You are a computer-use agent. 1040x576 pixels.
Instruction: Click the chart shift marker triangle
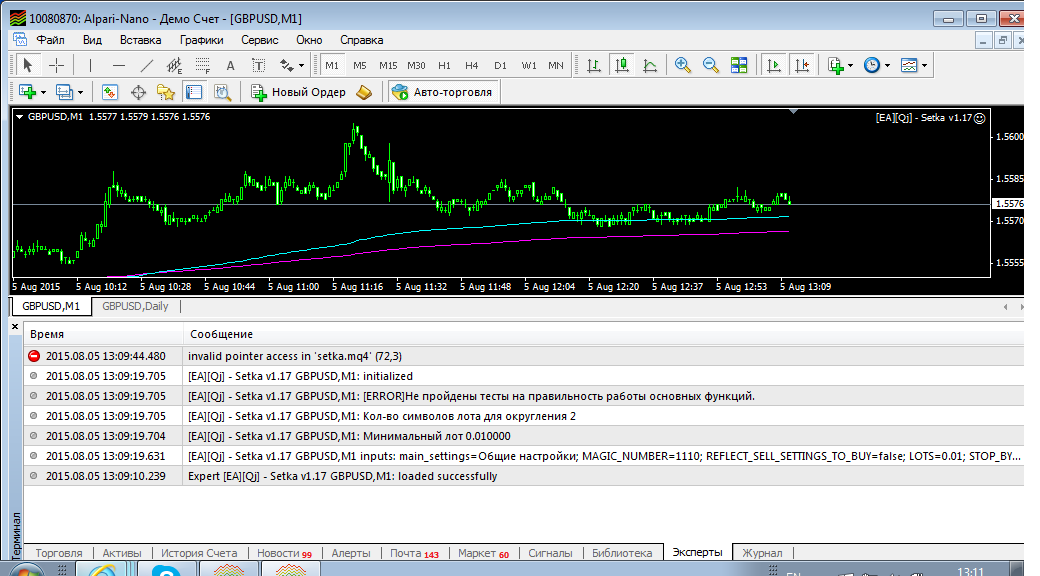click(793, 111)
